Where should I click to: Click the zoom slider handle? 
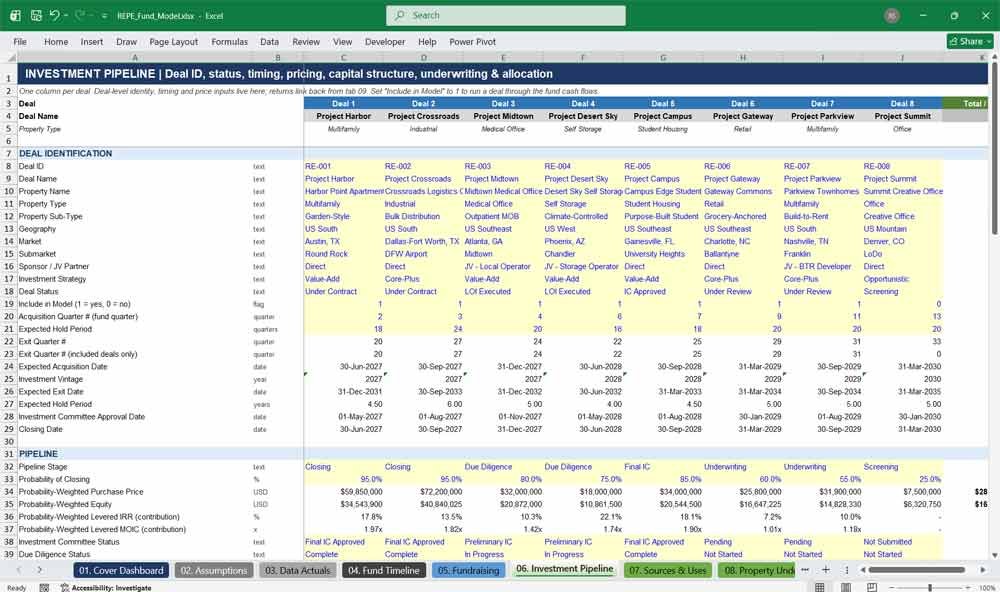click(930, 587)
